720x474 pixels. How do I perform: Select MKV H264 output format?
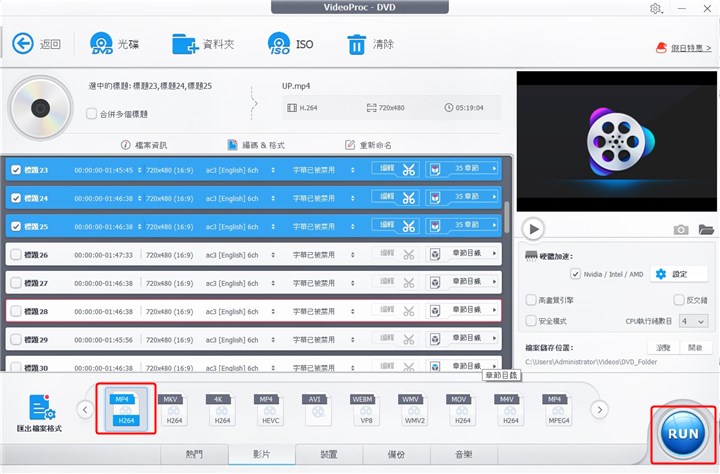coord(174,409)
